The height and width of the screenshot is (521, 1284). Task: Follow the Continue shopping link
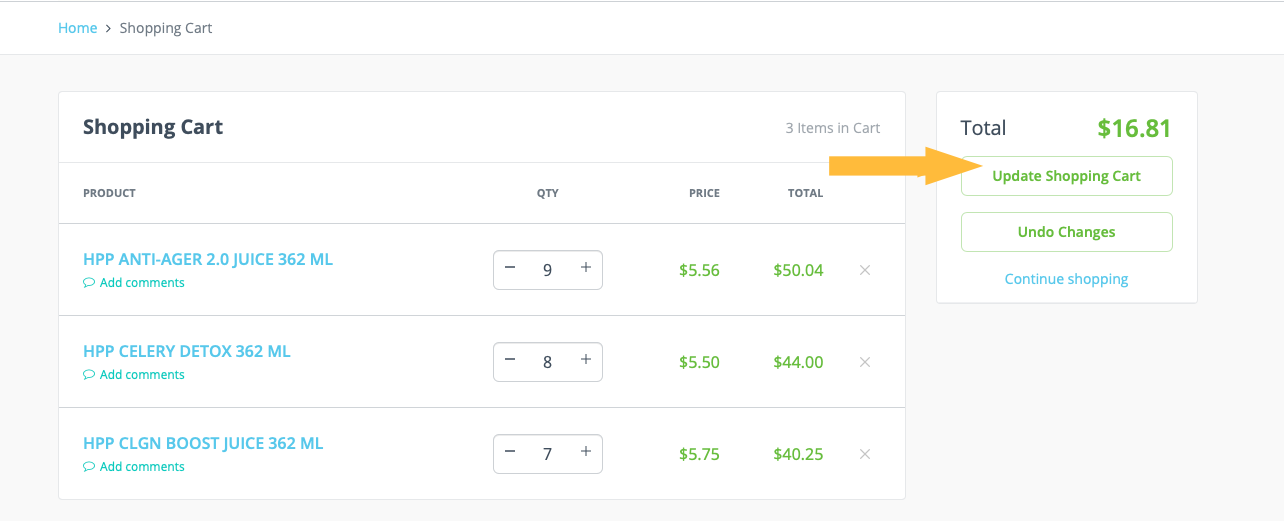coord(1066,279)
